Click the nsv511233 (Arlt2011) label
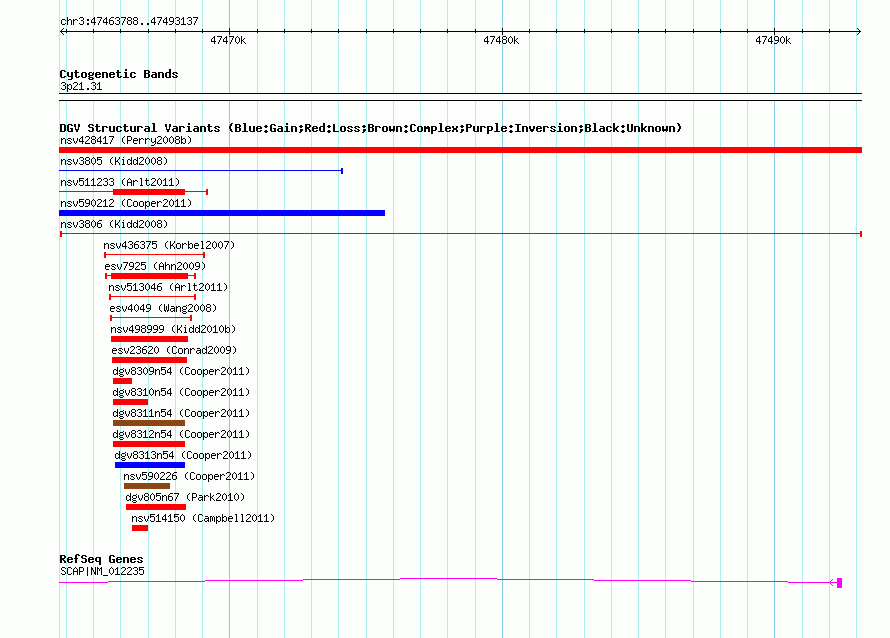The image size is (890, 638). 120,182
